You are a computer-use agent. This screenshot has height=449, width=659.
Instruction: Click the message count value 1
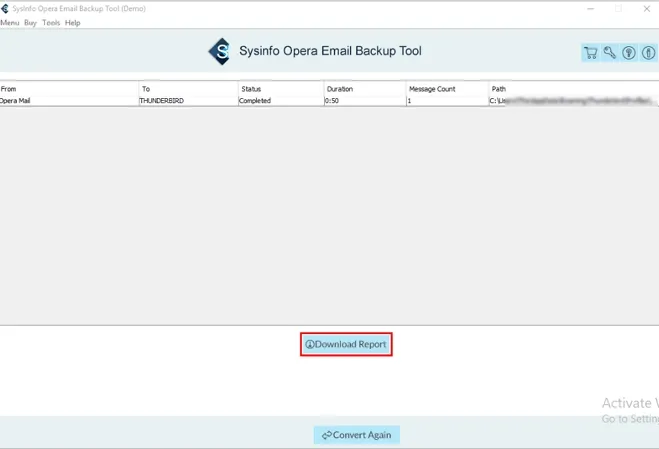click(448, 100)
